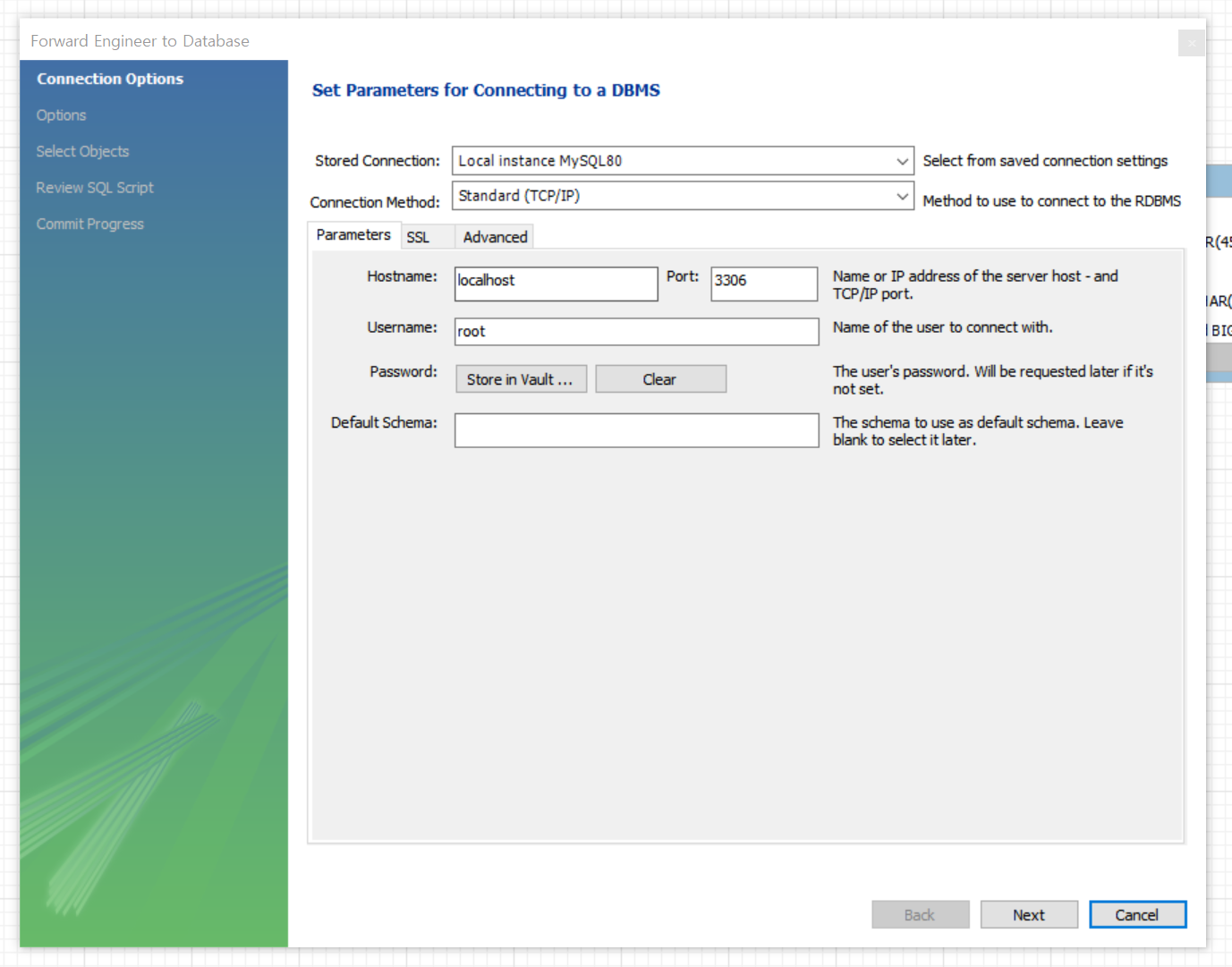Open the Select Objects step
1232x967 pixels.
pos(82,151)
